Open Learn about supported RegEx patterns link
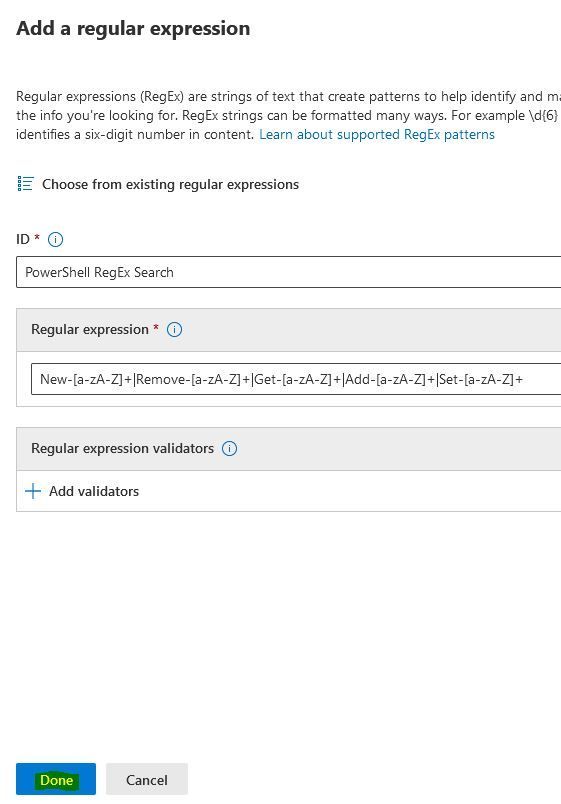Screen dimensions: 561x804 point(377,134)
